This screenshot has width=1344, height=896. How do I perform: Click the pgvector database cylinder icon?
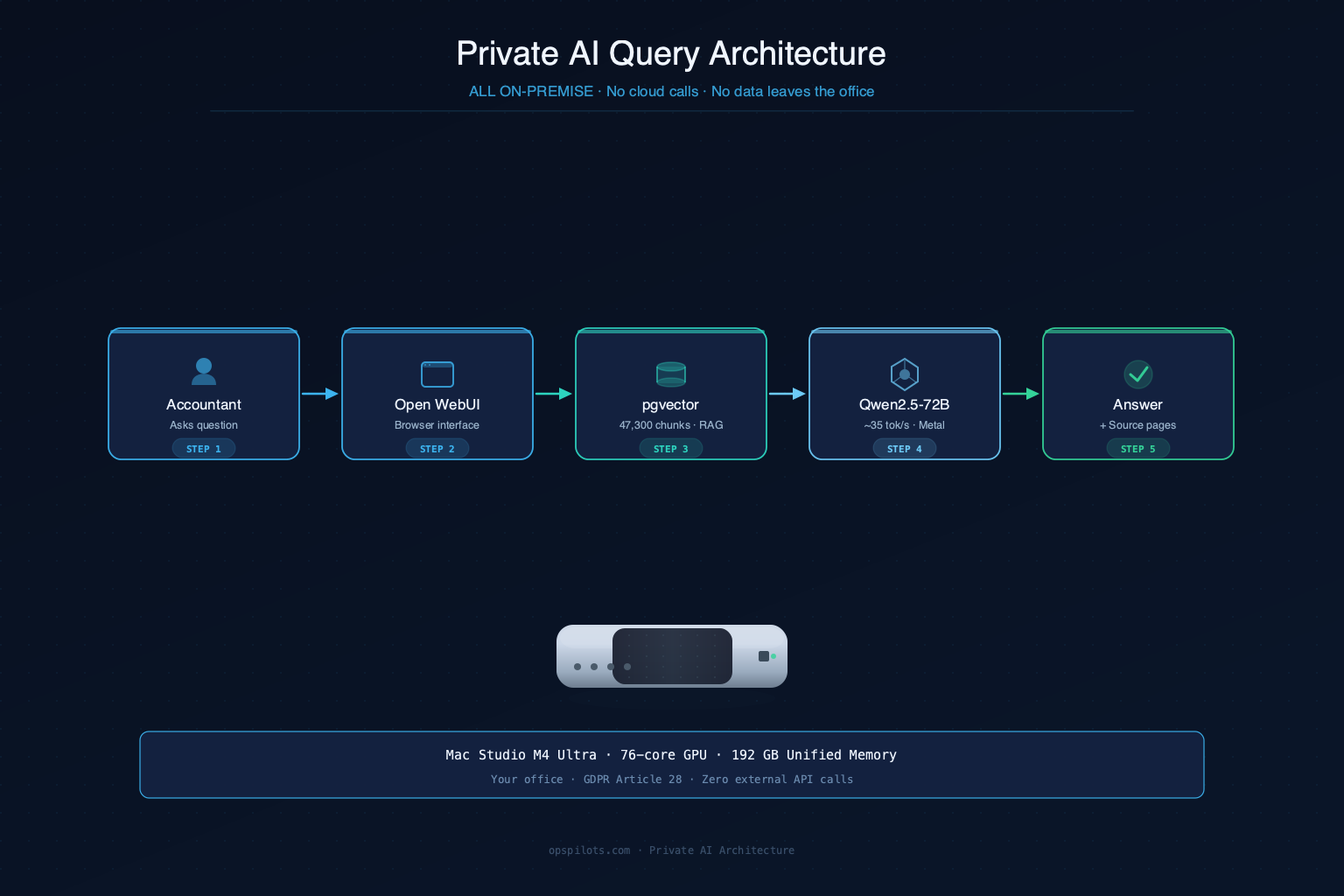click(671, 374)
